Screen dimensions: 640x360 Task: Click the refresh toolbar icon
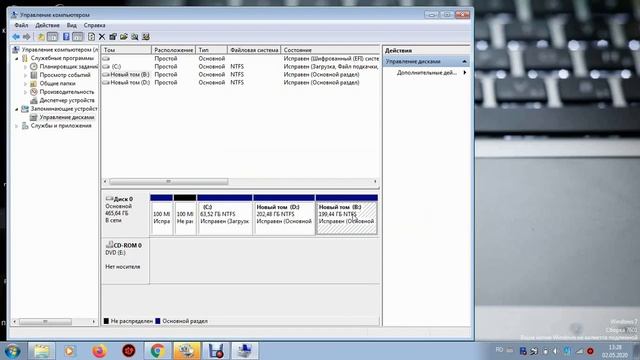[91, 37]
